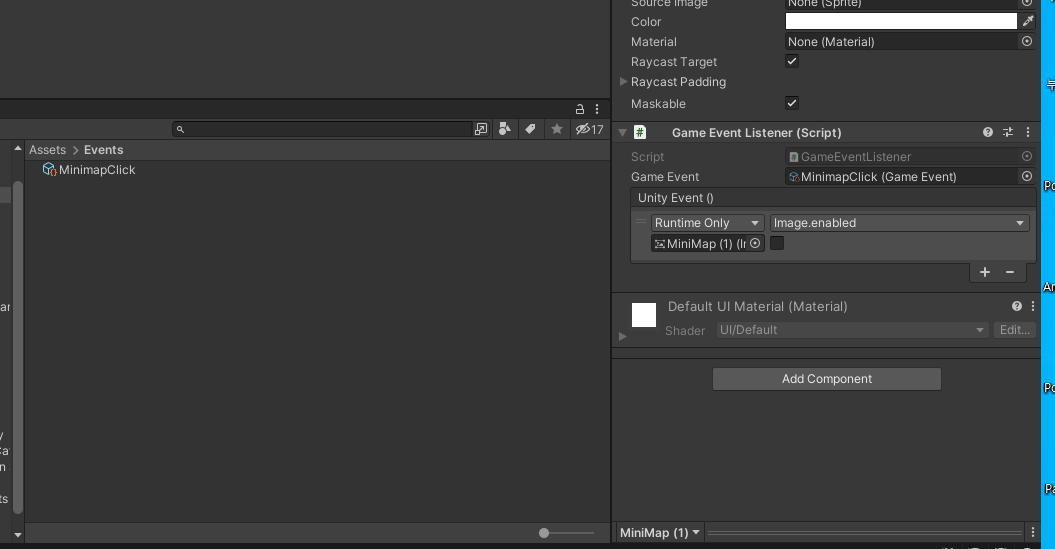Image resolution: width=1055 pixels, height=549 pixels.
Task: Collapse the Game Event Listener component
Action: click(x=622, y=133)
